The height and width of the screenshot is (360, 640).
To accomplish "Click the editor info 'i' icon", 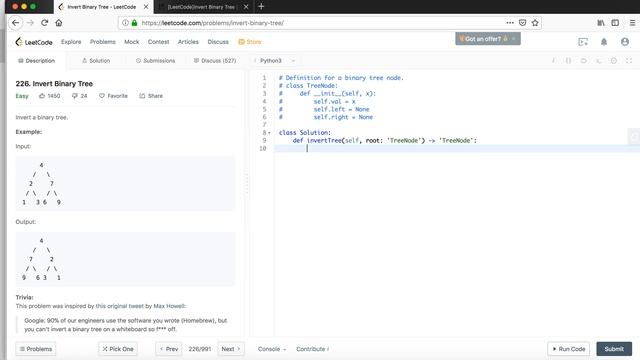I will 553,61.
